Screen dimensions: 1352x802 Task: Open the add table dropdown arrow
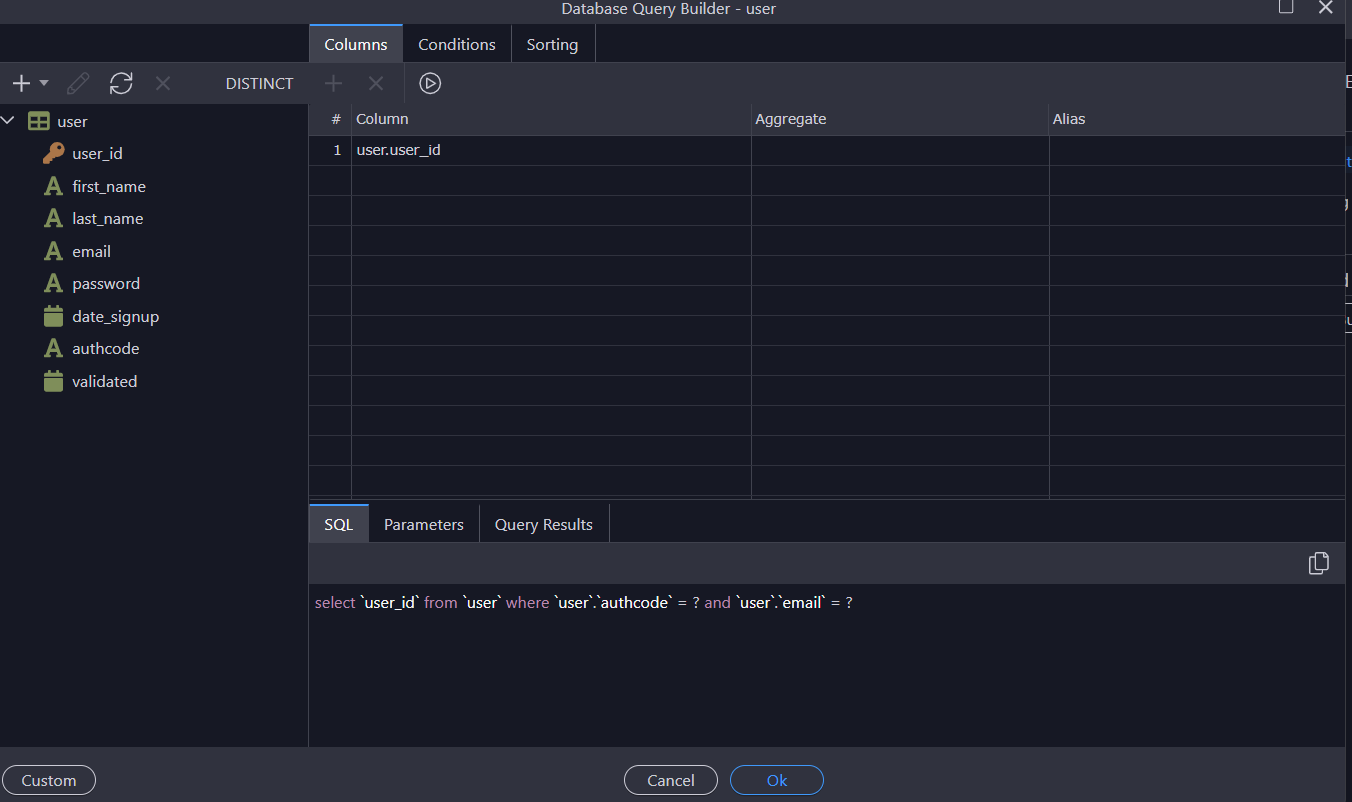(44, 84)
